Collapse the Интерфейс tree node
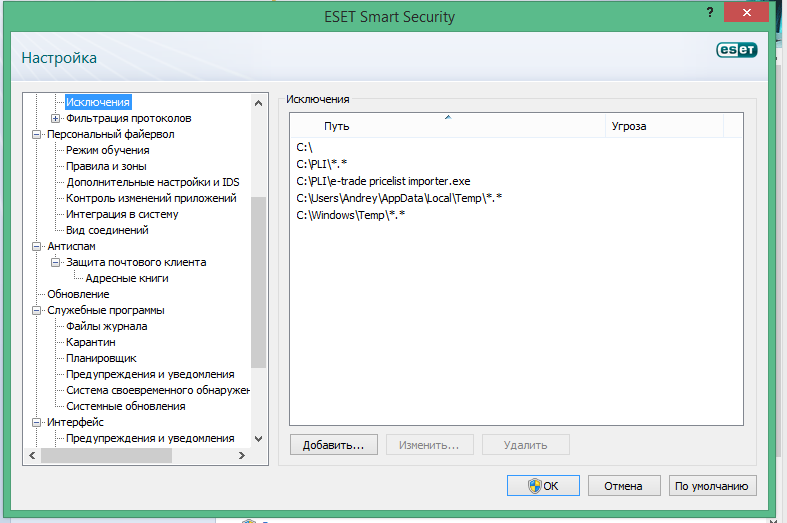Viewport: 787px width, 523px height. (36, 423)
